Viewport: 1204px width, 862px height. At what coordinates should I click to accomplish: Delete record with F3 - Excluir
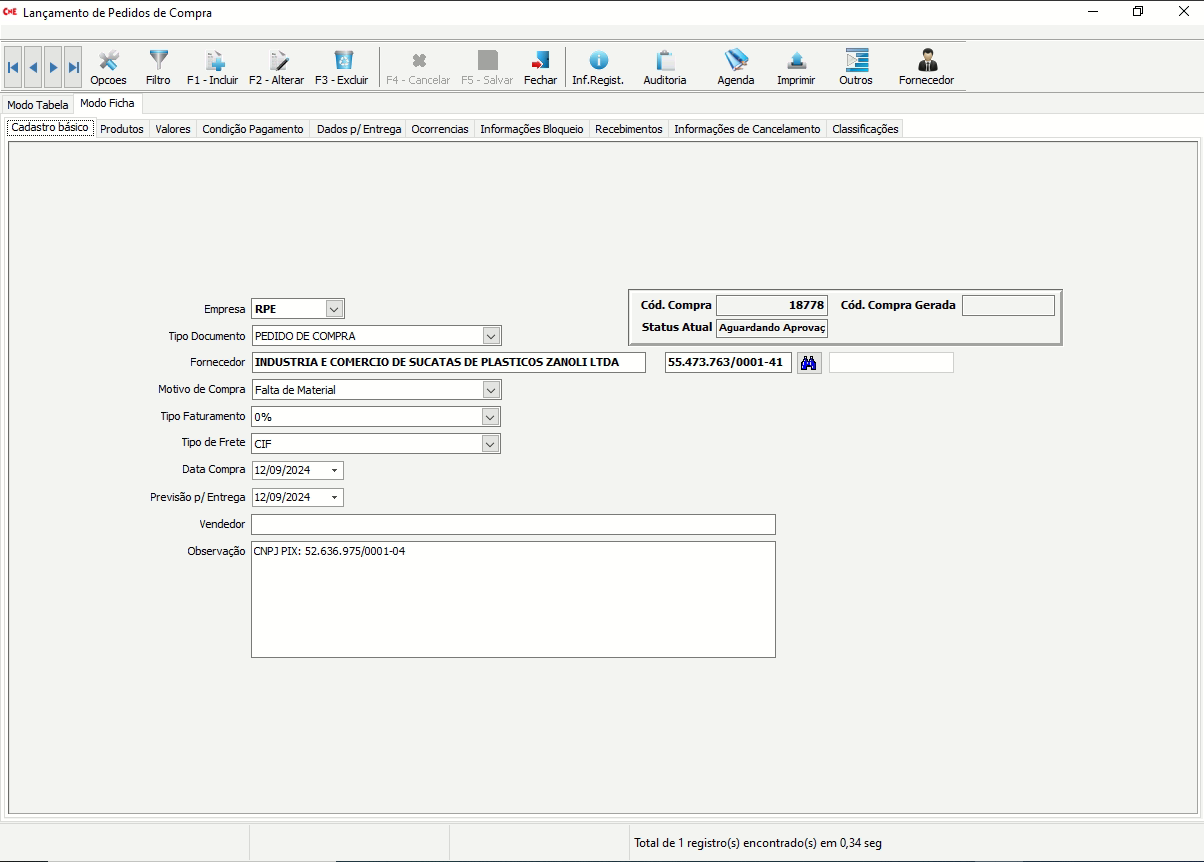coord(342,67)
